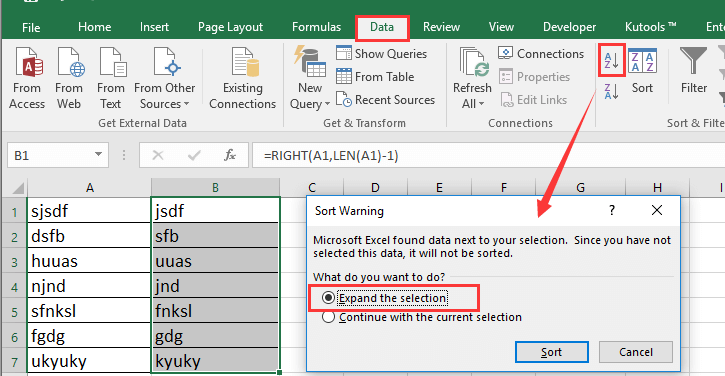Cancel the Sort Warning dialog

pyautogui.click(x=635, y=352)
